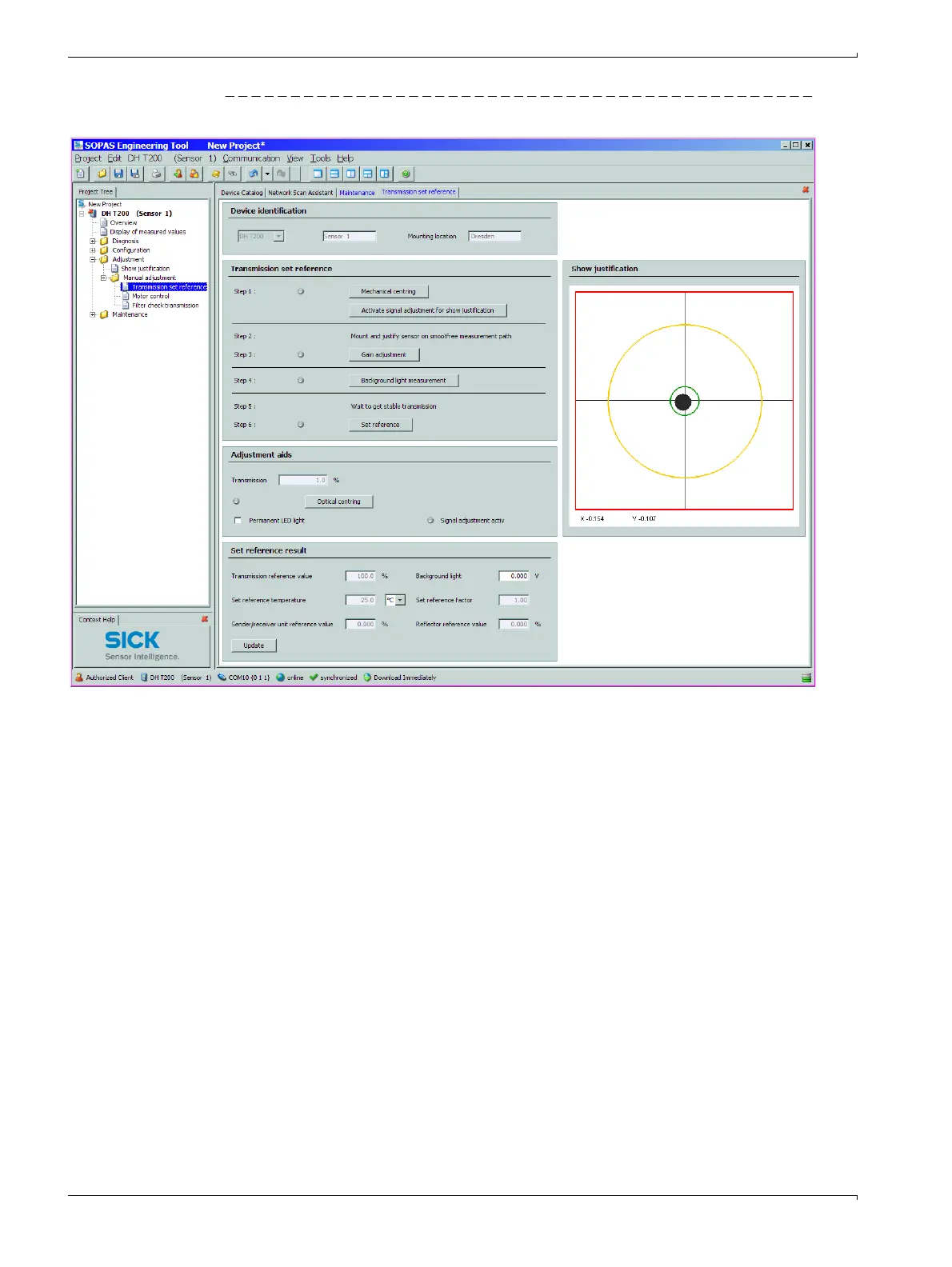This screenshot has height=1267, width=952.
Task: Open the Communication menu
Action: point(251,158)
